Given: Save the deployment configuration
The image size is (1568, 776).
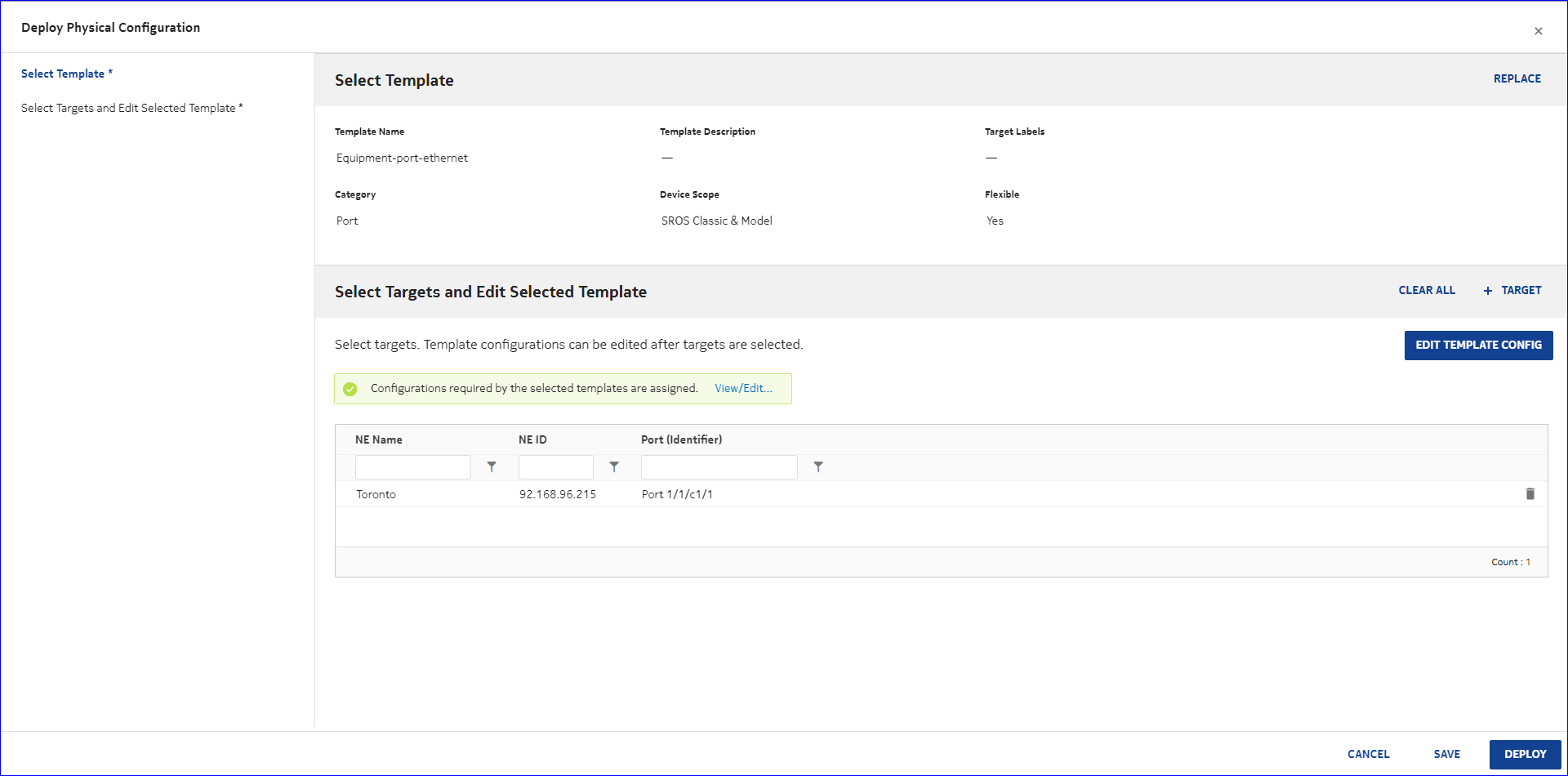Looking at the screenshot, I should pyautogui.click(x=1446, y=755).
